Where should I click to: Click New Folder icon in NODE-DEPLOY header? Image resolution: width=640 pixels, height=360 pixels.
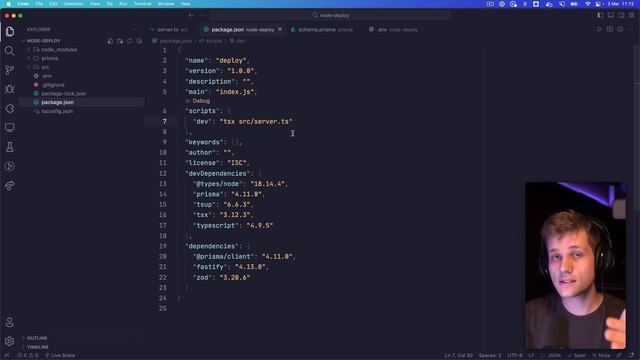pos(120,41)
